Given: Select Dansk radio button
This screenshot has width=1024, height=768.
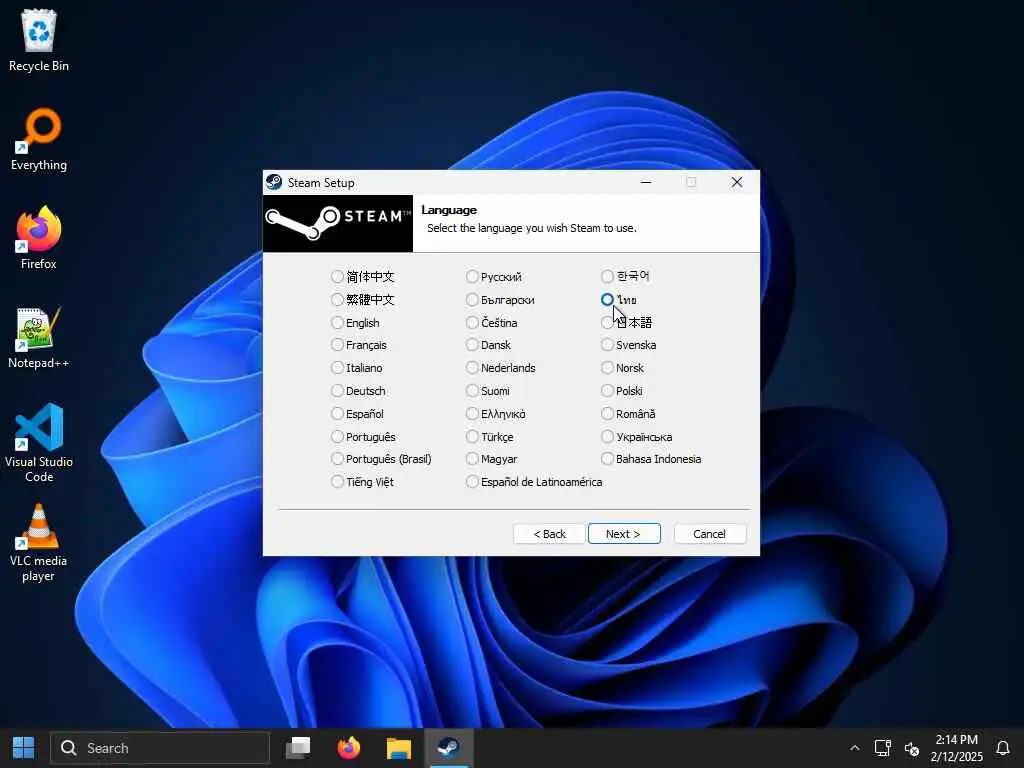Looking at the screenshot, I should coord(472,345).
